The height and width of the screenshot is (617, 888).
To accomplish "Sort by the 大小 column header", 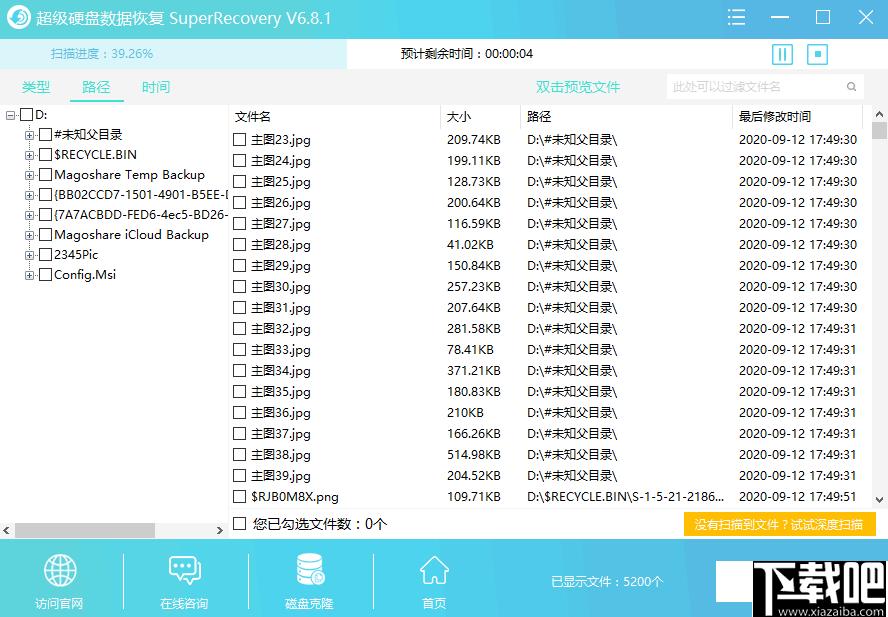I will [x=459, y=117].
